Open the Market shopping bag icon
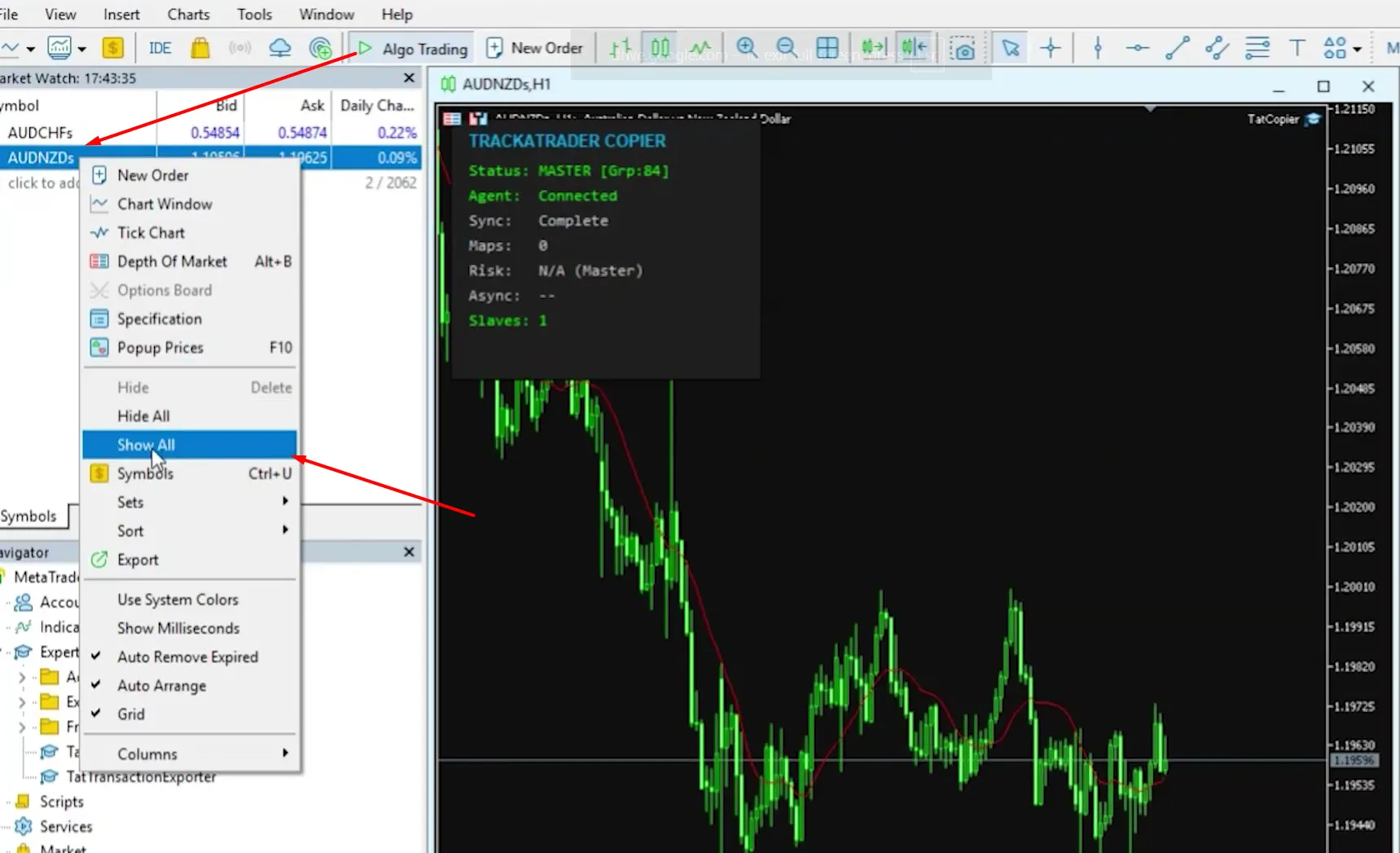The width and height of the screenshot is (1400, 853). tap(200, 48)
